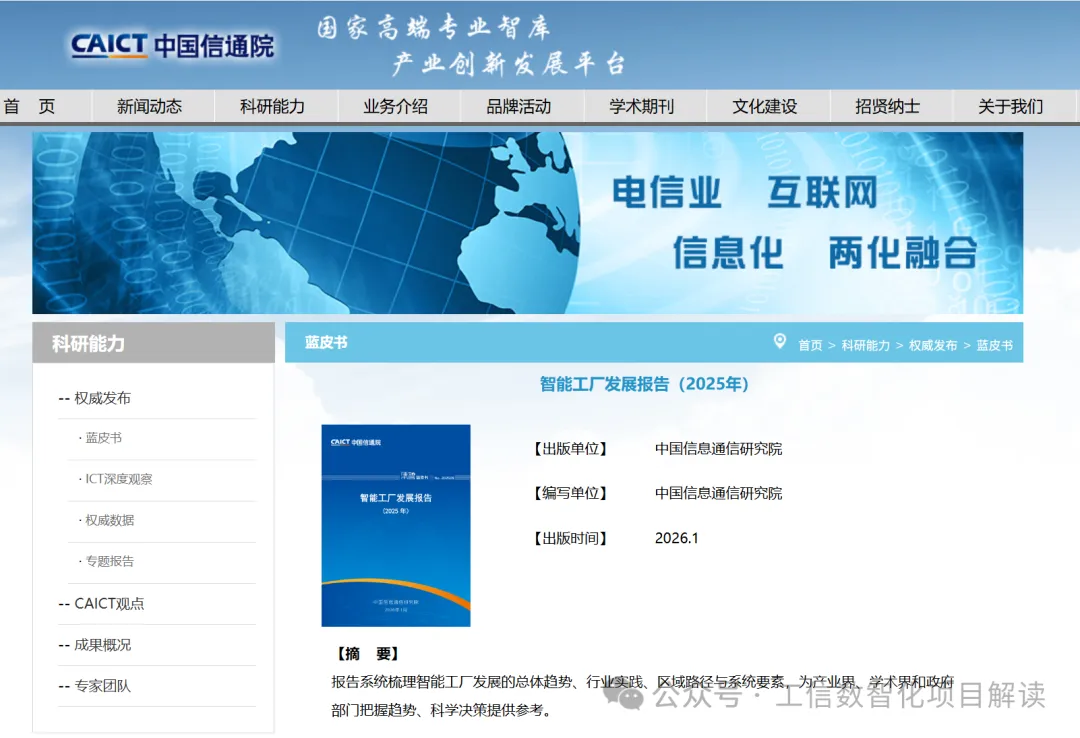Select 权威数据 in the sidebar
This screenshot has height=738, width=1080.
[110, 520]
